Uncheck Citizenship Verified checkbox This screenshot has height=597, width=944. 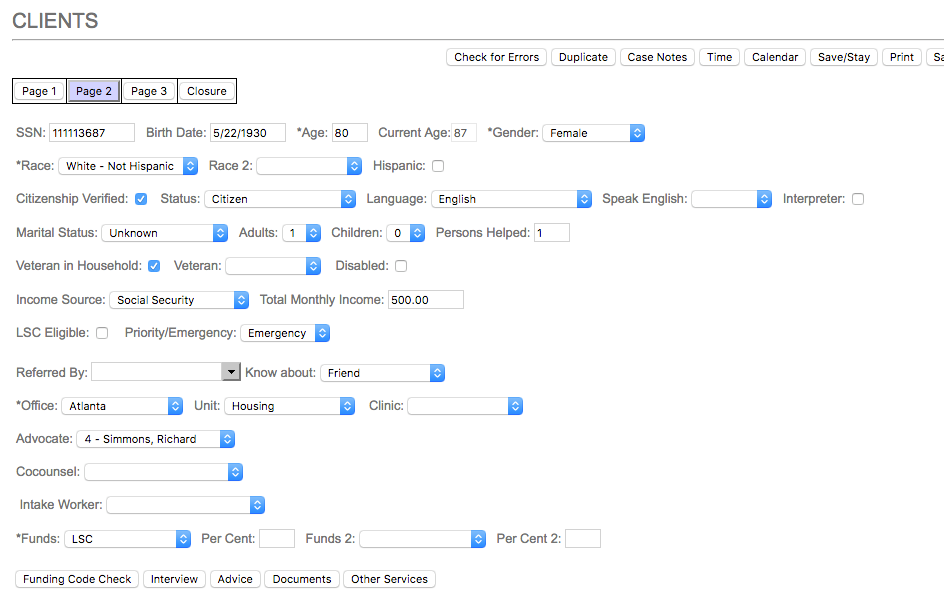coord(141,199)
